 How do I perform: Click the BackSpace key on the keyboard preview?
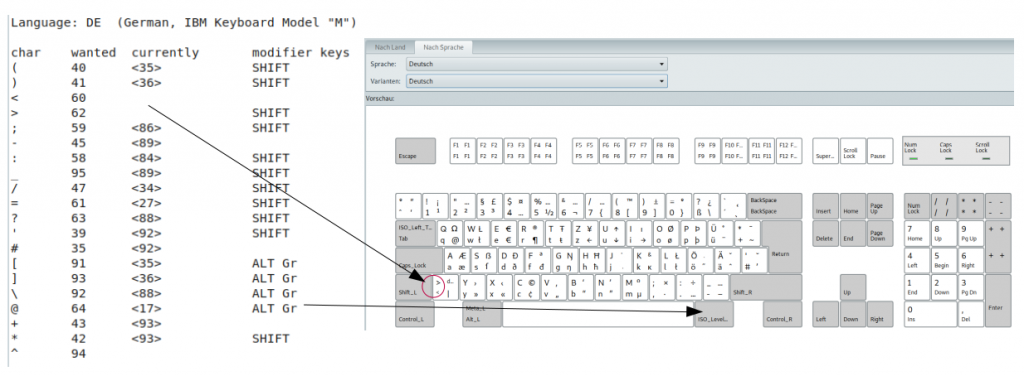pos(774,206)
